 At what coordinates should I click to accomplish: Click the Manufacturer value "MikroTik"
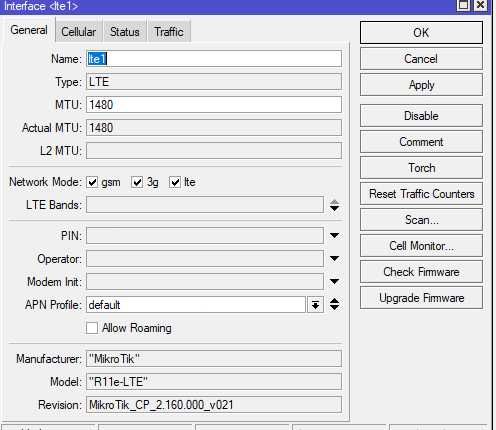tap(214, 359)
